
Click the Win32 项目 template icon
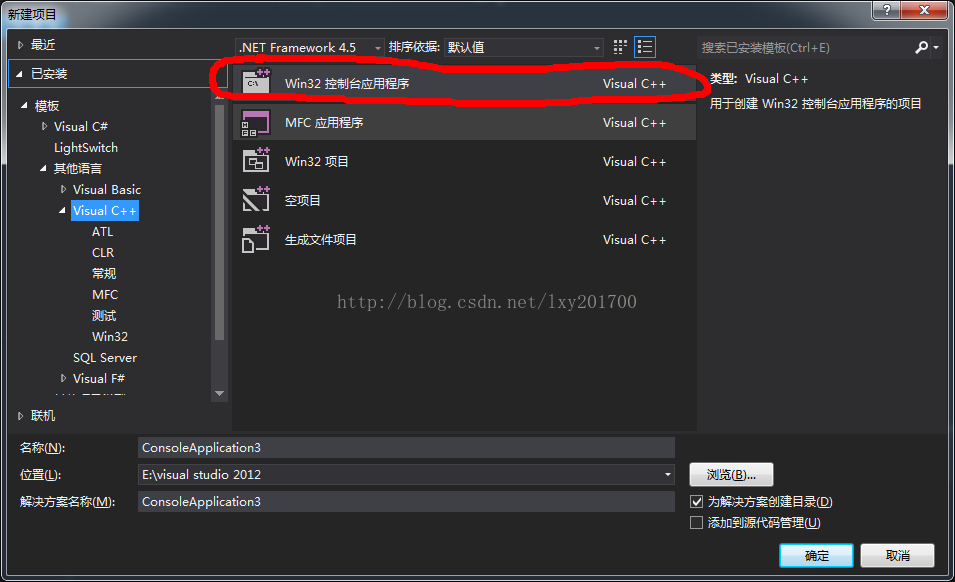coord(256,161)
